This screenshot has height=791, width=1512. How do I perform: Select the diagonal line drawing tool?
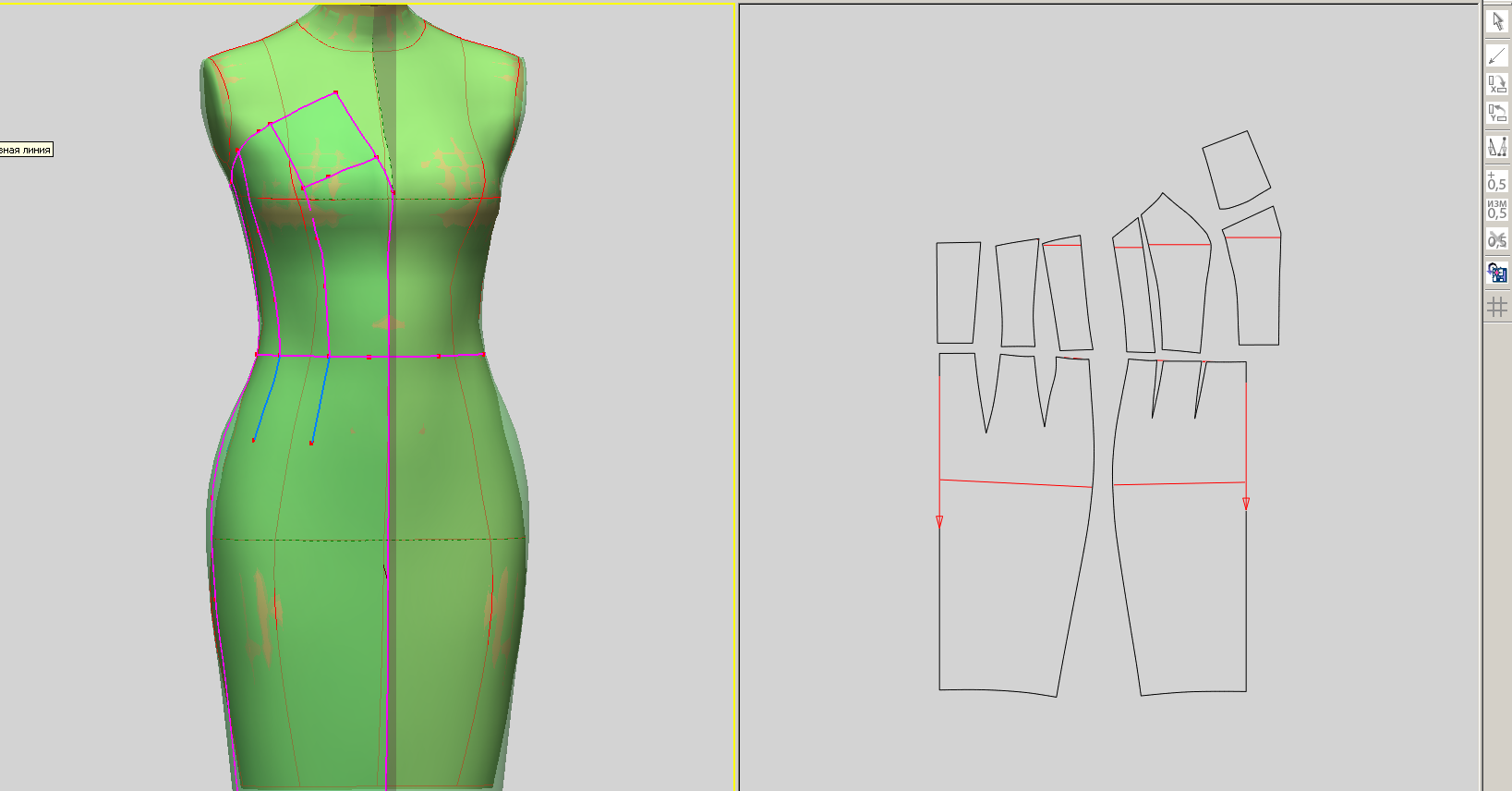pyautogui.click(x=1497, y=55)
